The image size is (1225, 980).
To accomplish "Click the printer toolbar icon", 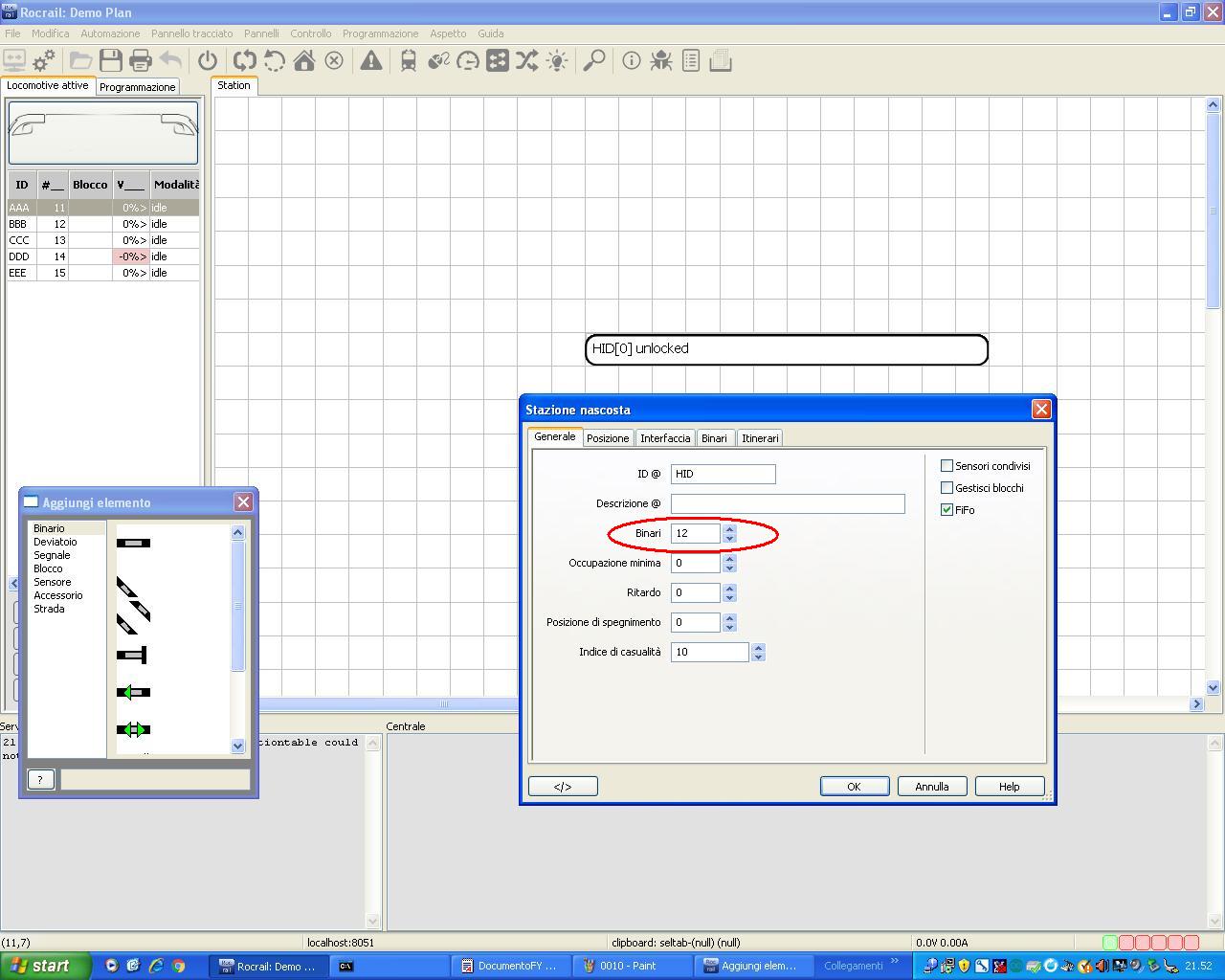I will 141,61.
